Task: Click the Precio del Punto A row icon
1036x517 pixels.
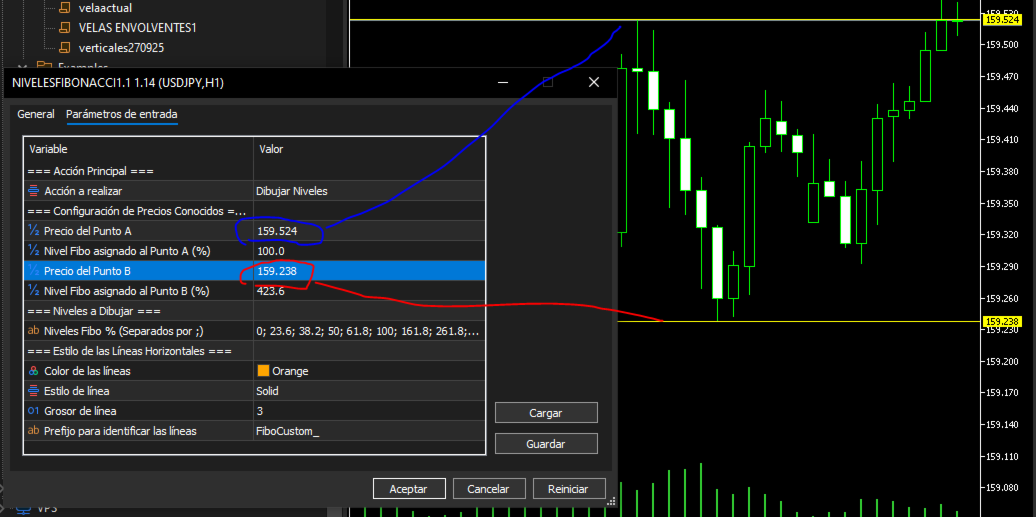Action: click(x=34, y=231)
